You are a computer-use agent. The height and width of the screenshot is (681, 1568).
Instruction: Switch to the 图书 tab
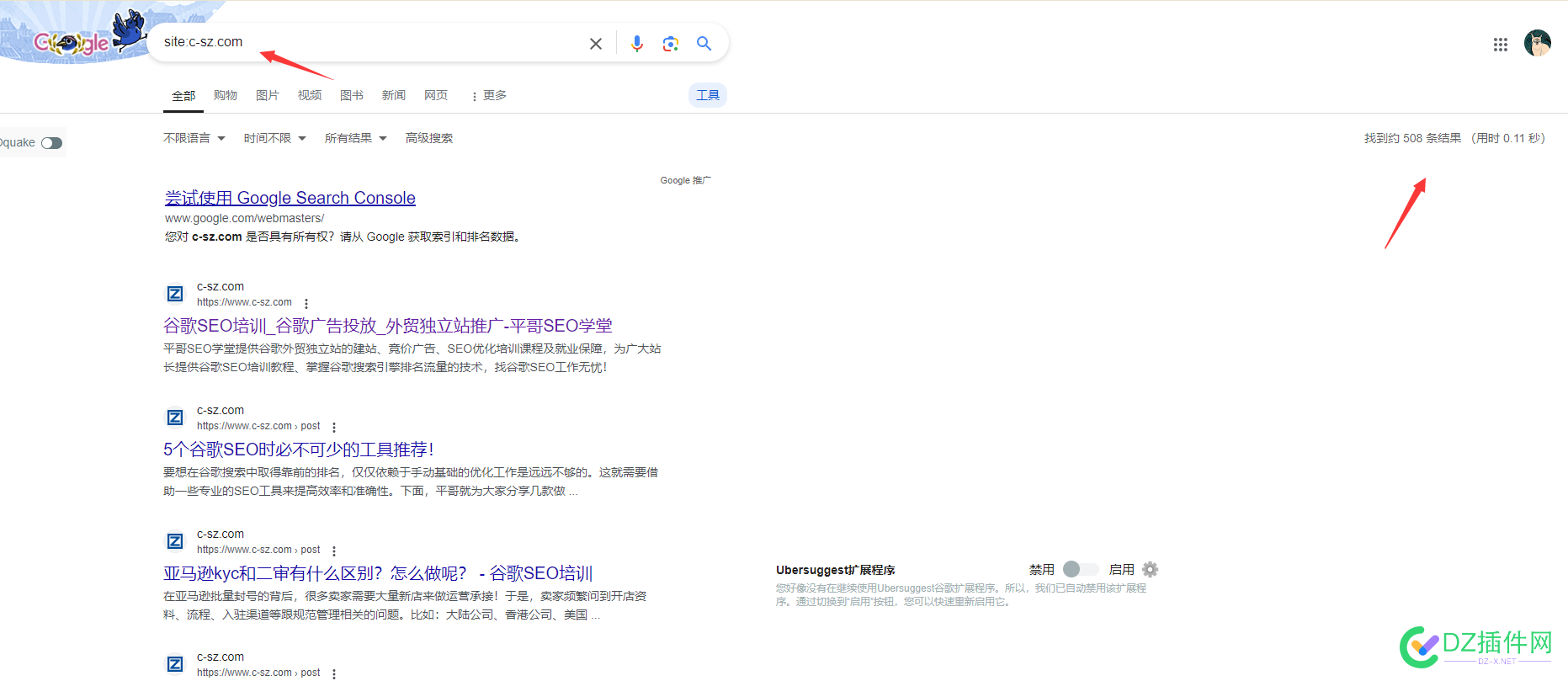pyautogui.click(x=352, y=96)
